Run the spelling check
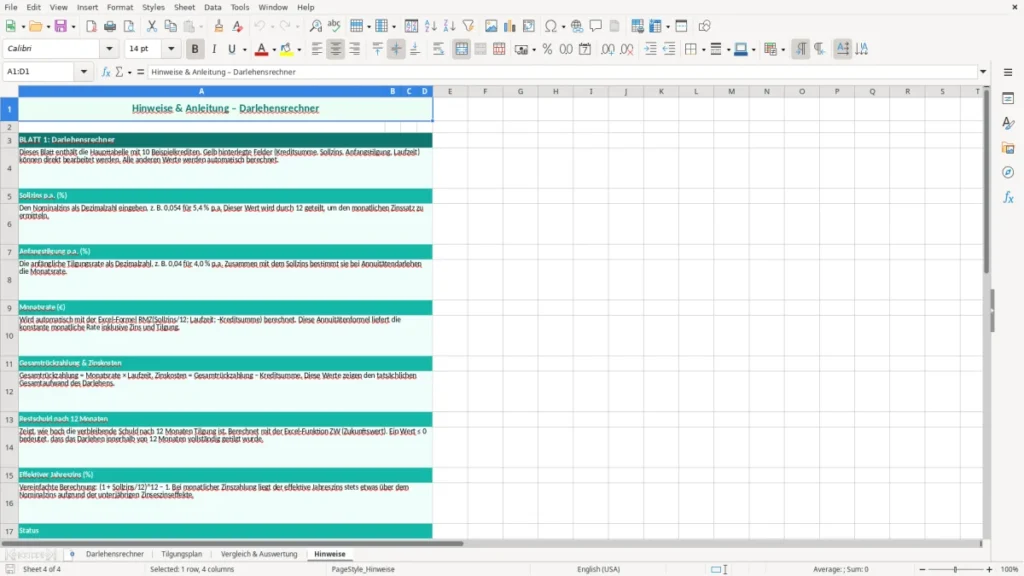 (x=334, y=26)
